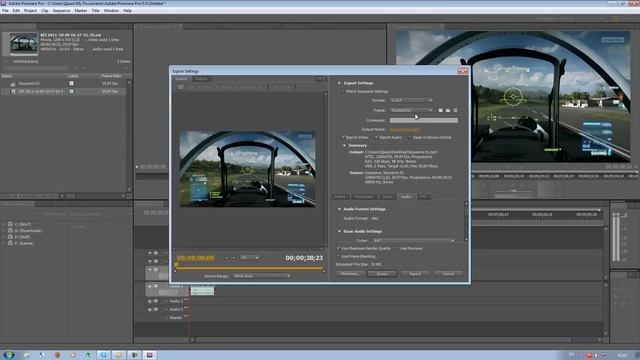Open the Export Settings panel flyout menu icon
This screenshot has height=360, width=640.
(320, 79)
